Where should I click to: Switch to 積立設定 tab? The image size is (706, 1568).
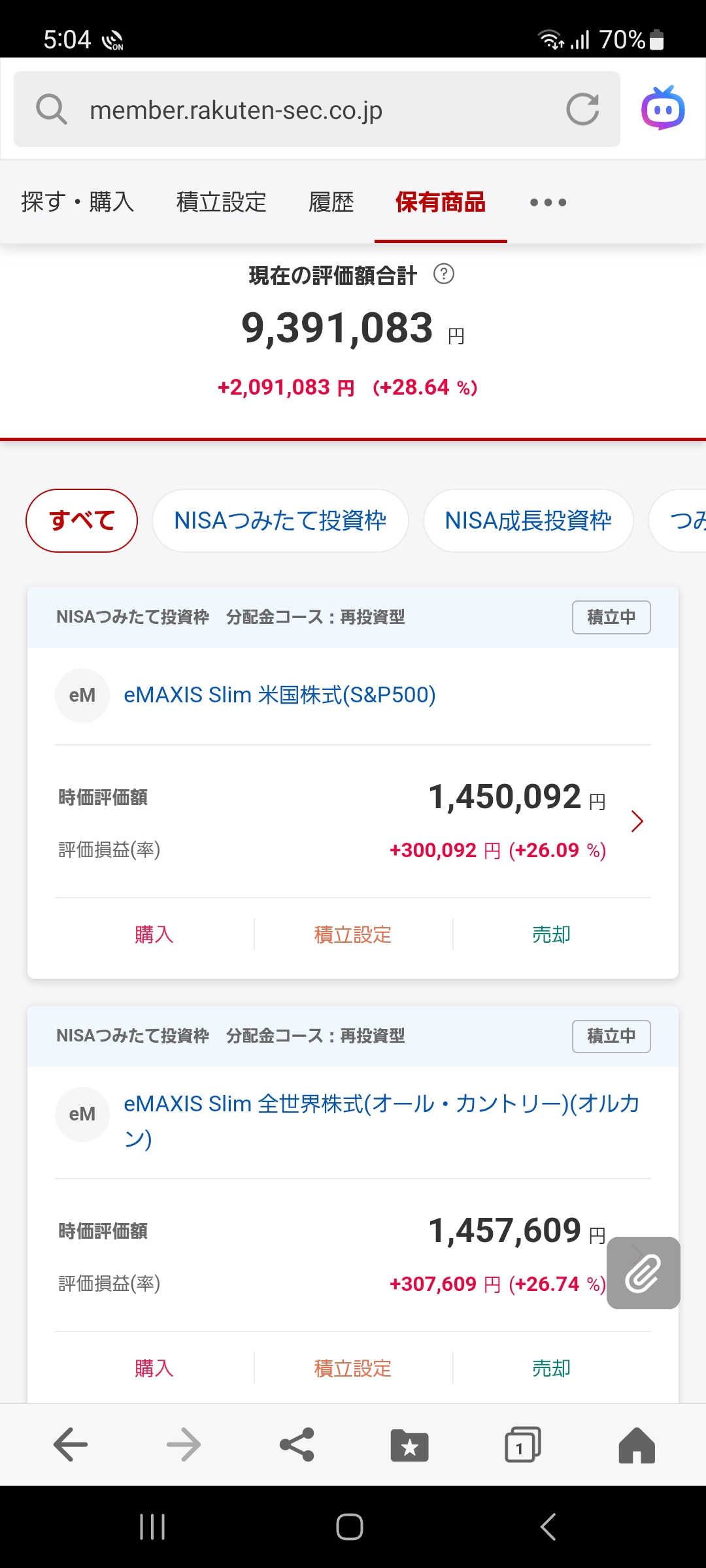click(x=222, y=203)
